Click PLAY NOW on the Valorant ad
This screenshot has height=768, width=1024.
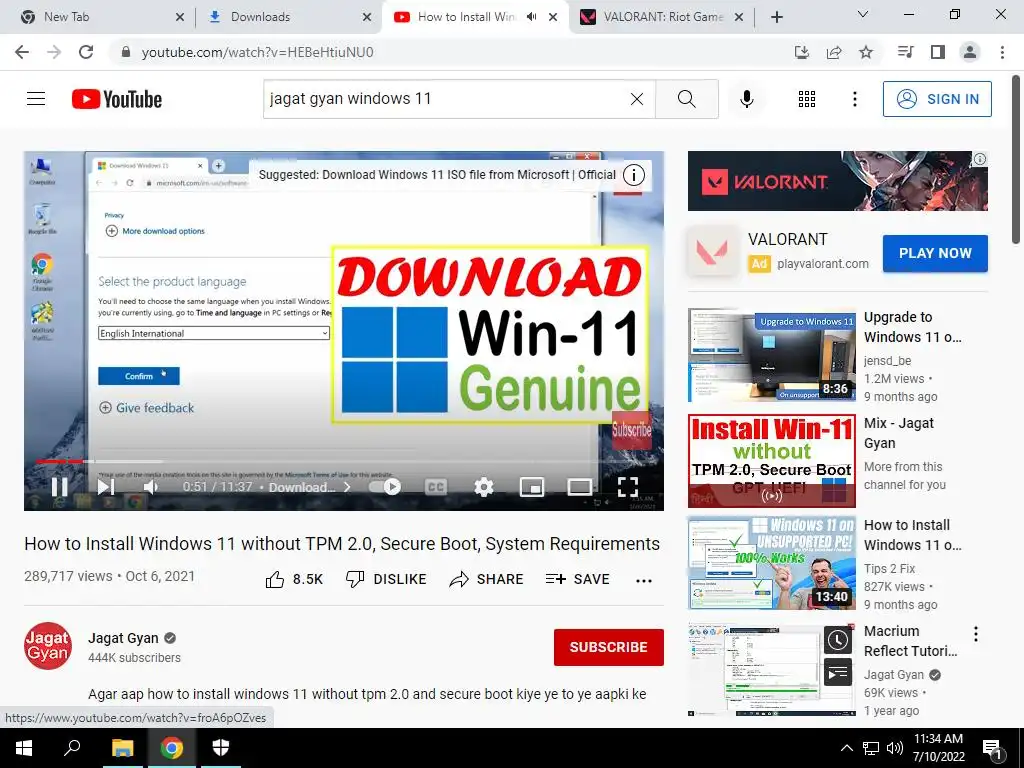[935, 253]
